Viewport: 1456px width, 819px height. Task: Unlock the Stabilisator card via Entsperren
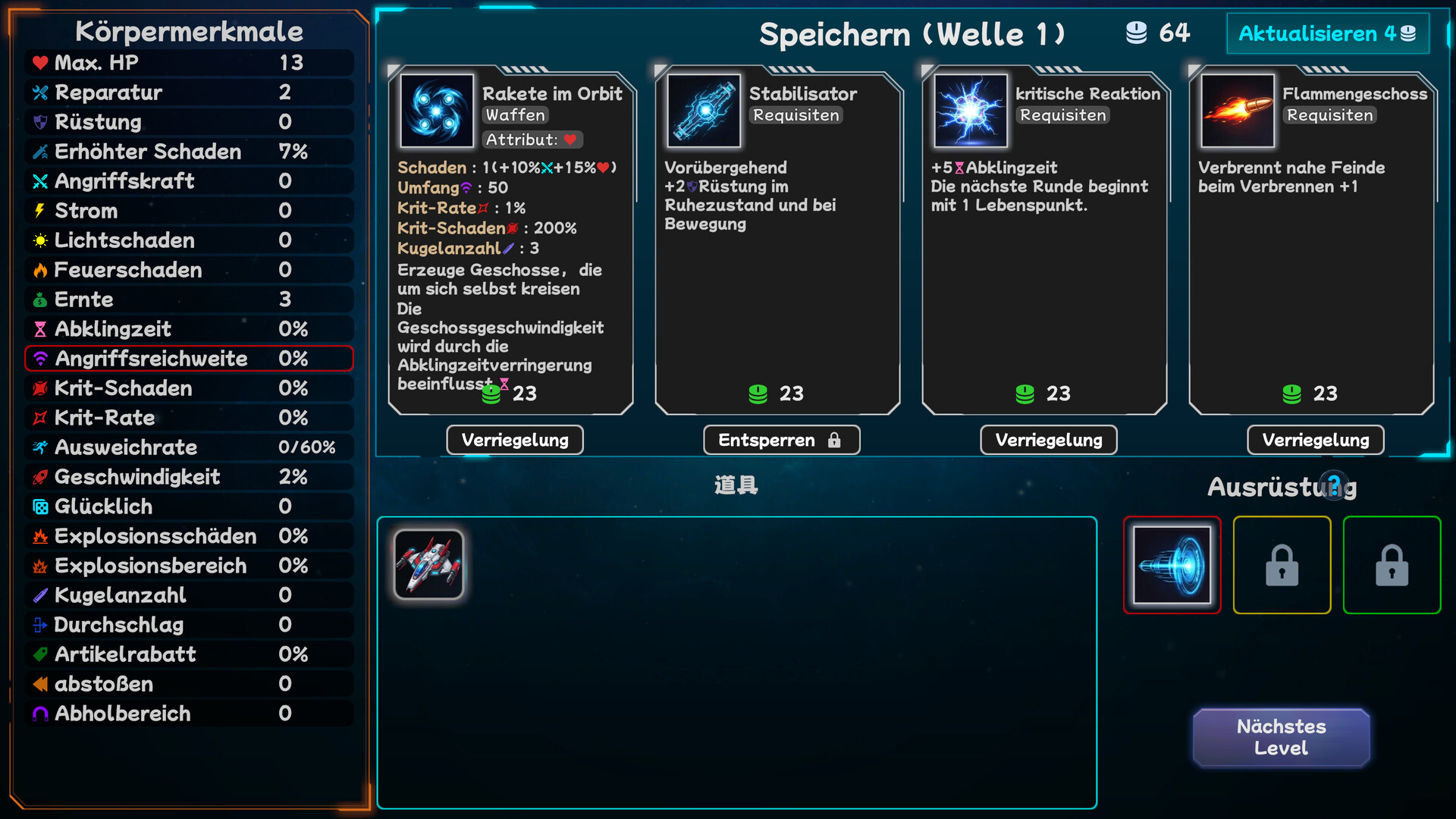coord(781,440)
